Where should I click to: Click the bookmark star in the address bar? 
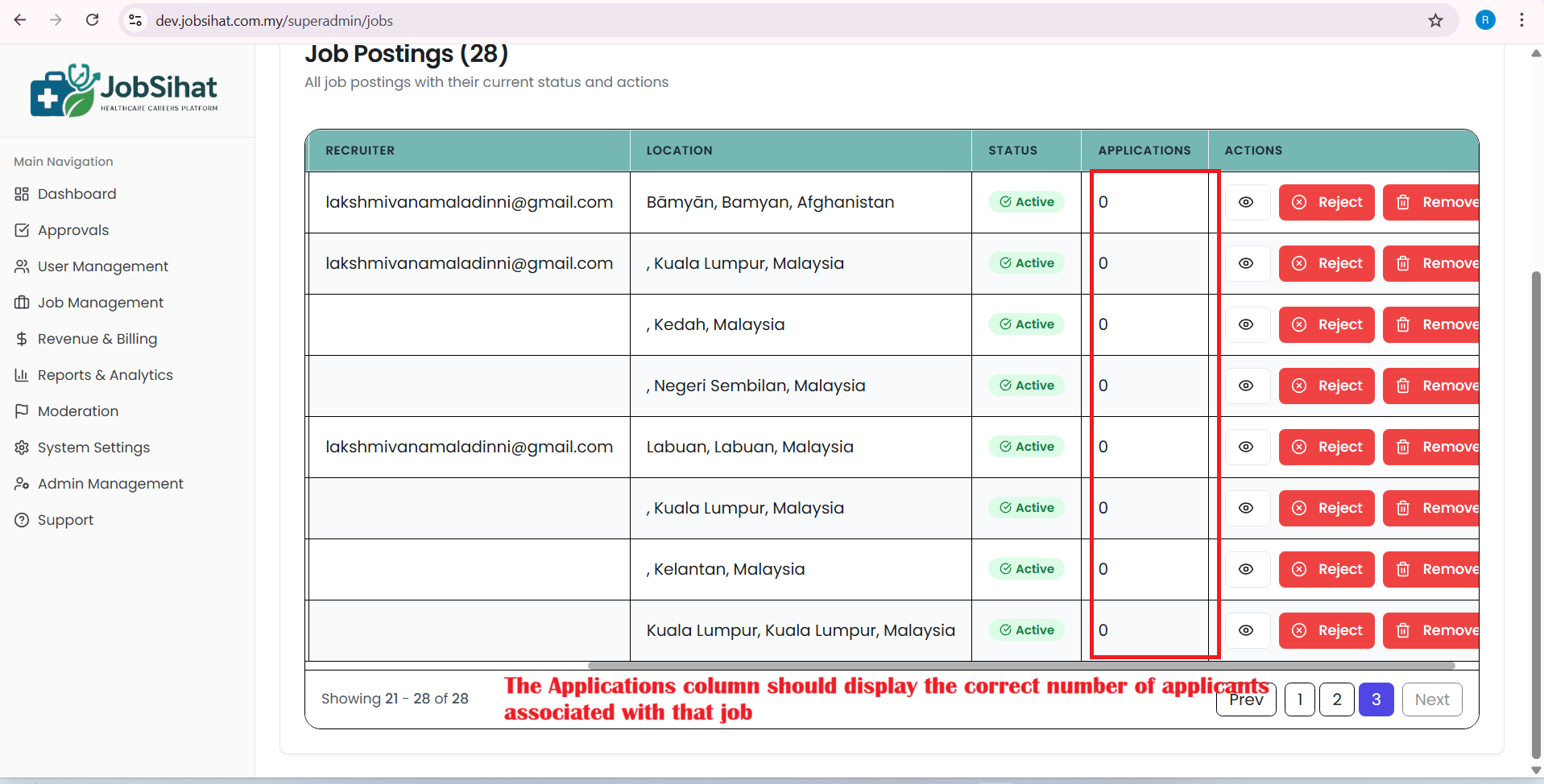coord(1435,21)
